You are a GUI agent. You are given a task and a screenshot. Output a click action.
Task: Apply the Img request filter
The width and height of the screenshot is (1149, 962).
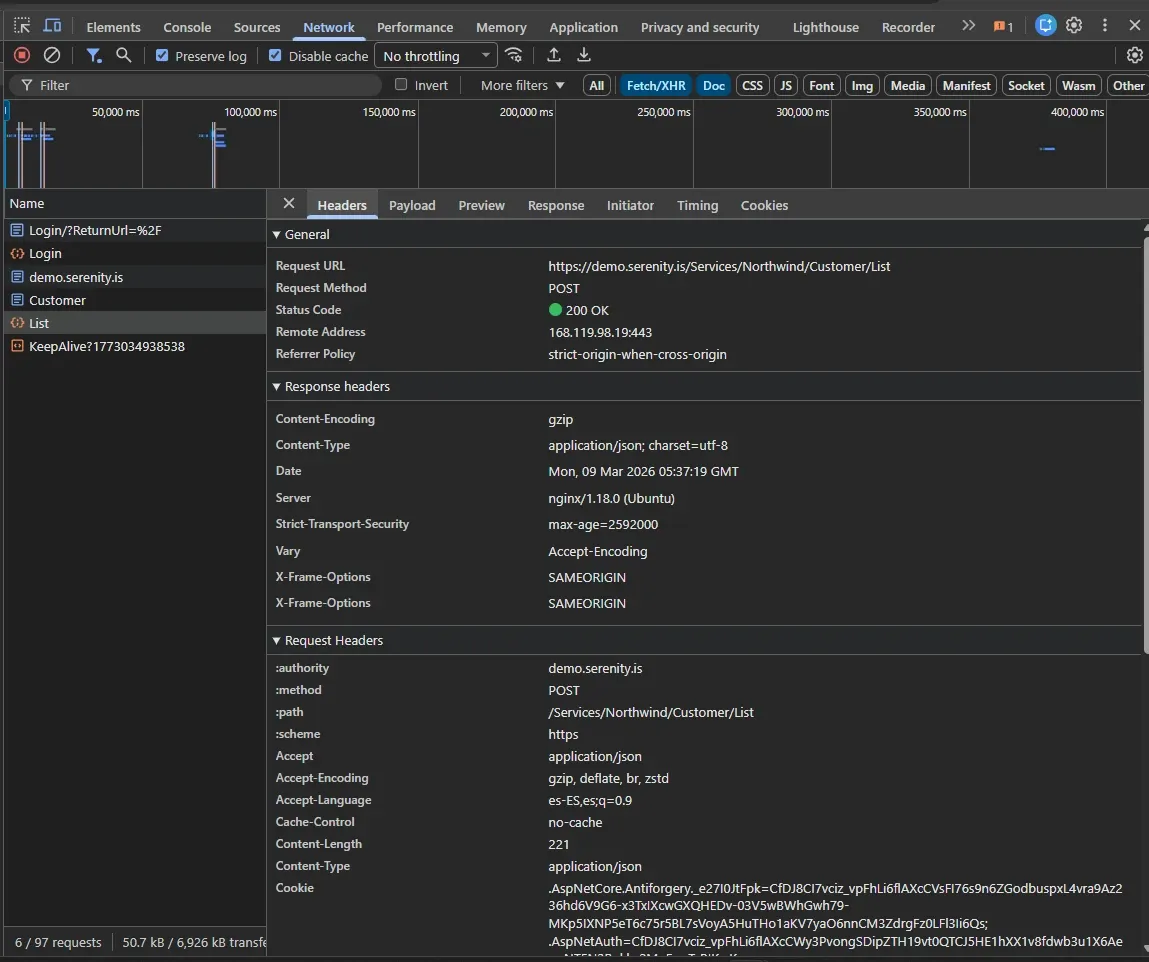861,85
